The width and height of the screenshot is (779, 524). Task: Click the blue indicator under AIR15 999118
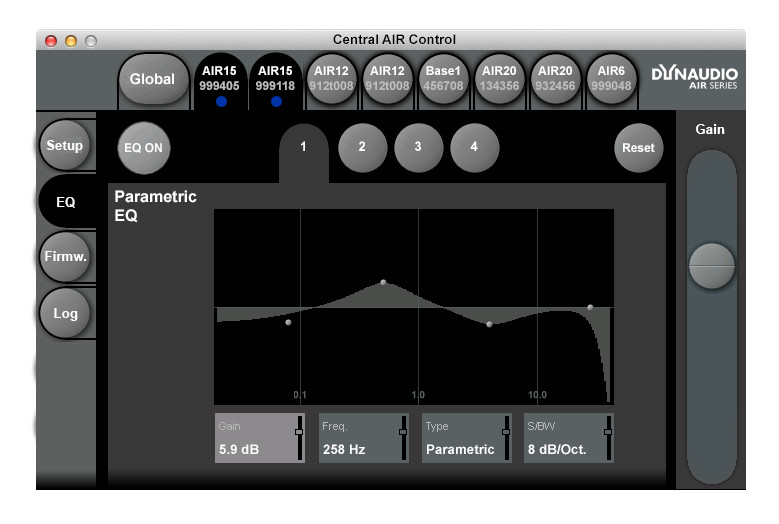(277, 101)
